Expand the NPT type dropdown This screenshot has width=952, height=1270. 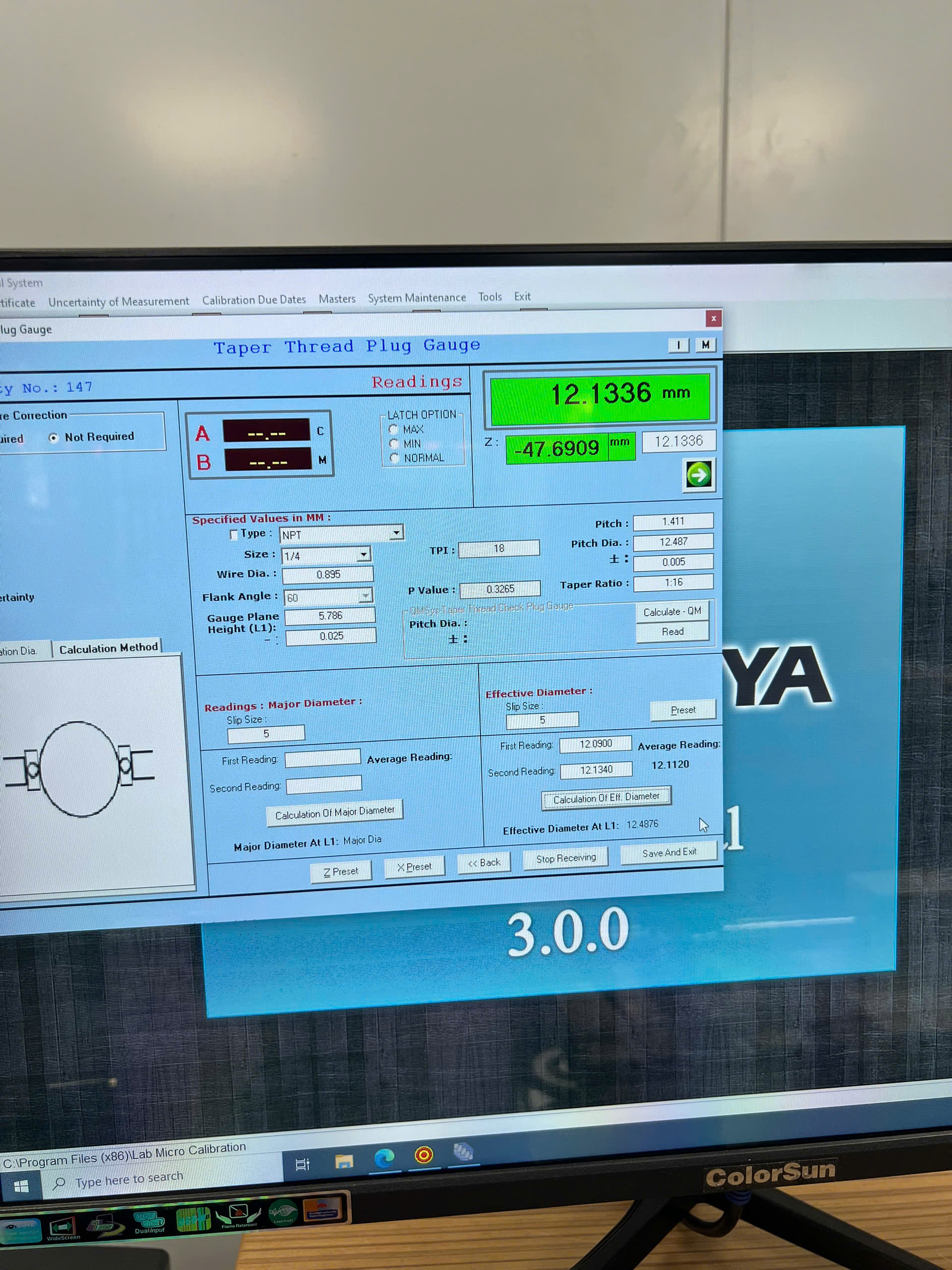pos(396,533)
